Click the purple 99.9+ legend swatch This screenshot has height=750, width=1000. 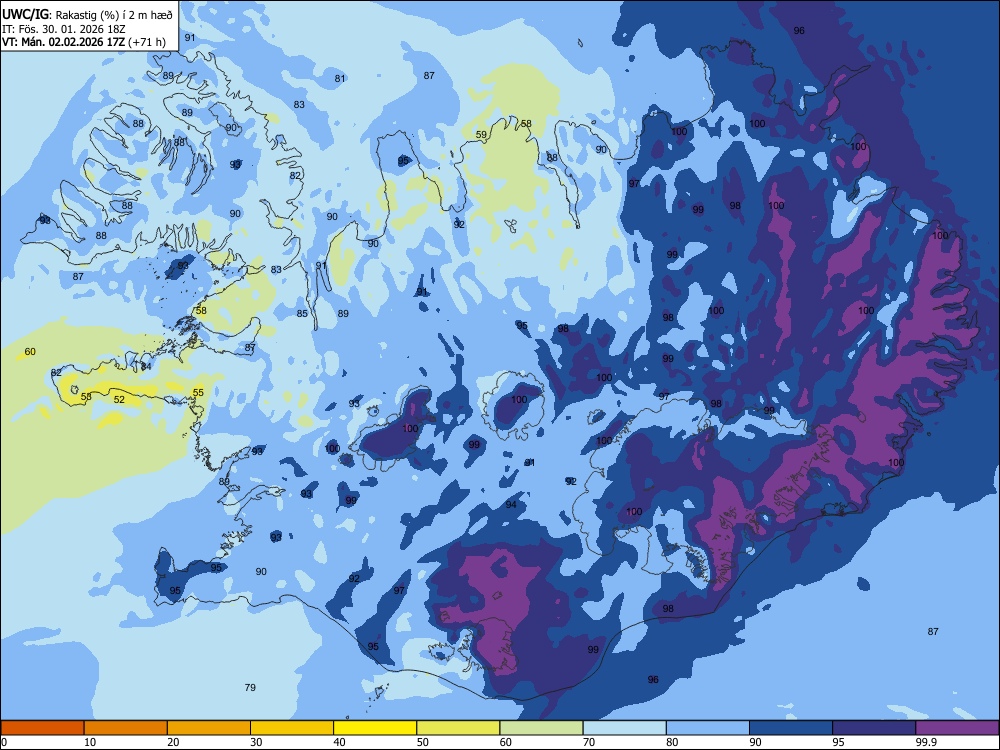(957, 728)
